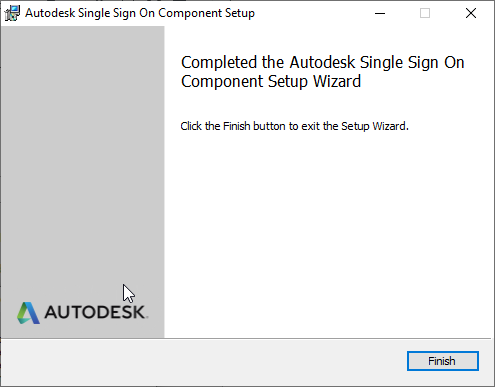The height and width of the screenshot is (387, 495).
Task: Click the AUTODESK wordmark text
Action: 96,312
